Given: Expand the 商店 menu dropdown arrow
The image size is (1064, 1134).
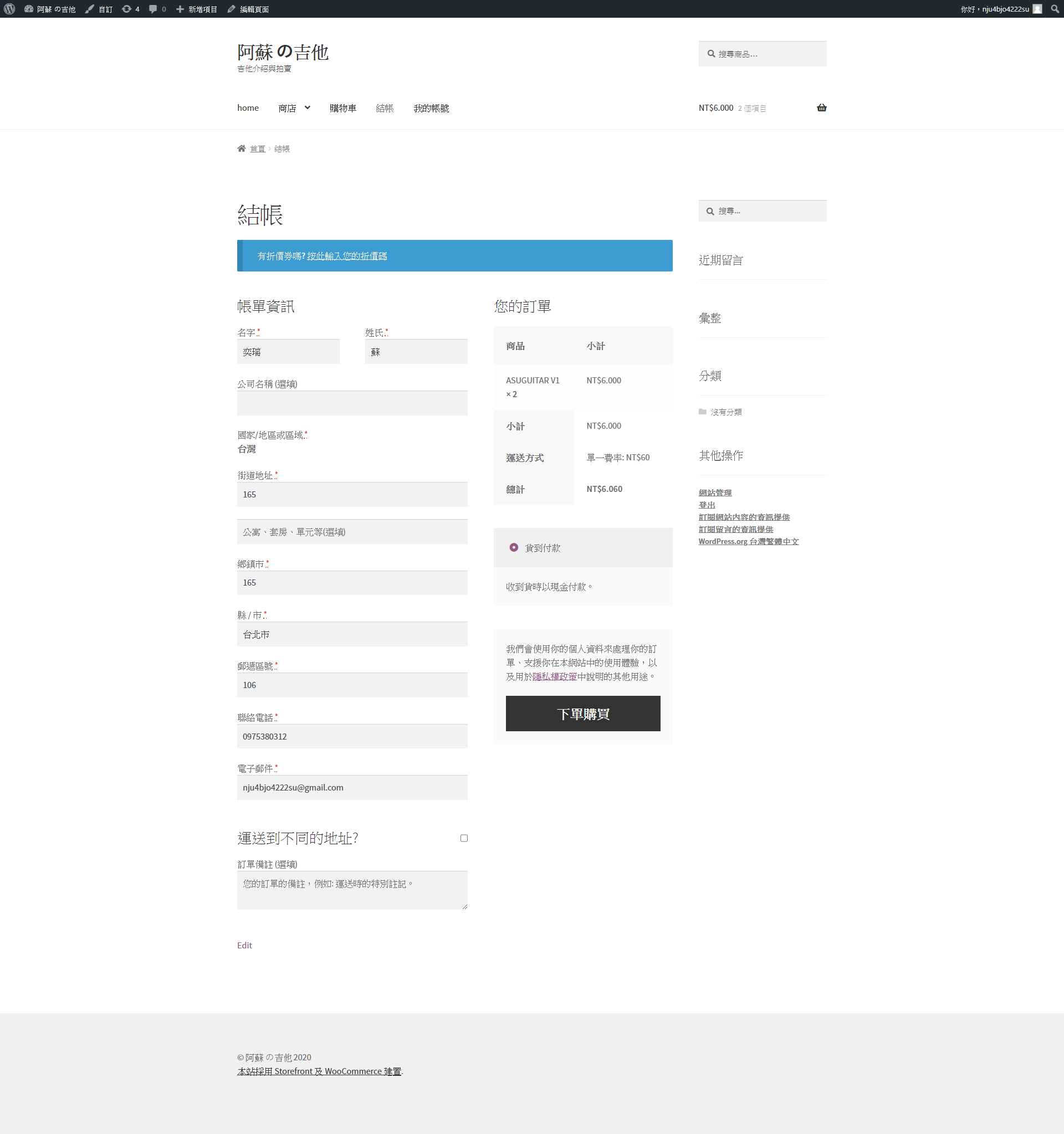Looking at the screenshot, I should pos(308,108).
